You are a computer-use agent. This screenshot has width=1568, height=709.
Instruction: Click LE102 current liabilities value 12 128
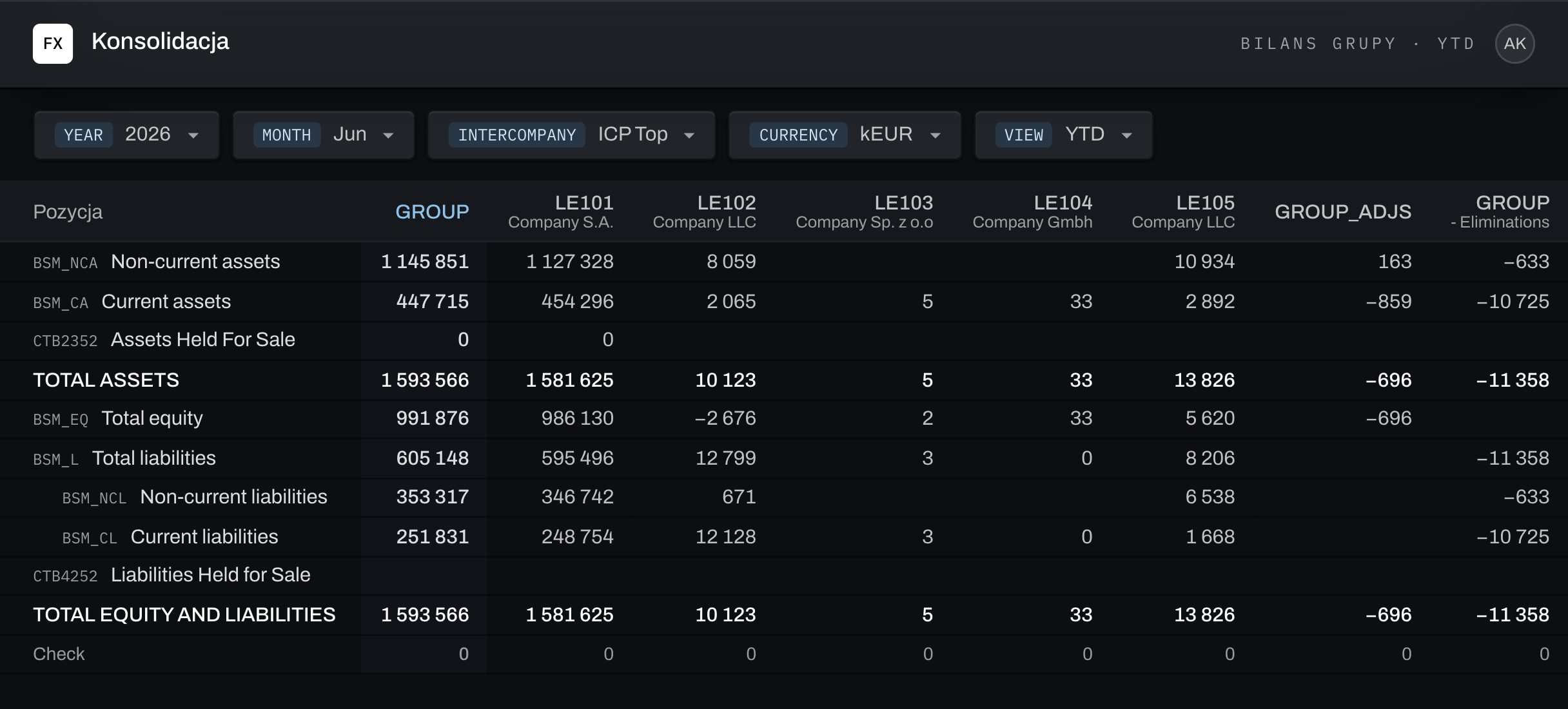725,537
